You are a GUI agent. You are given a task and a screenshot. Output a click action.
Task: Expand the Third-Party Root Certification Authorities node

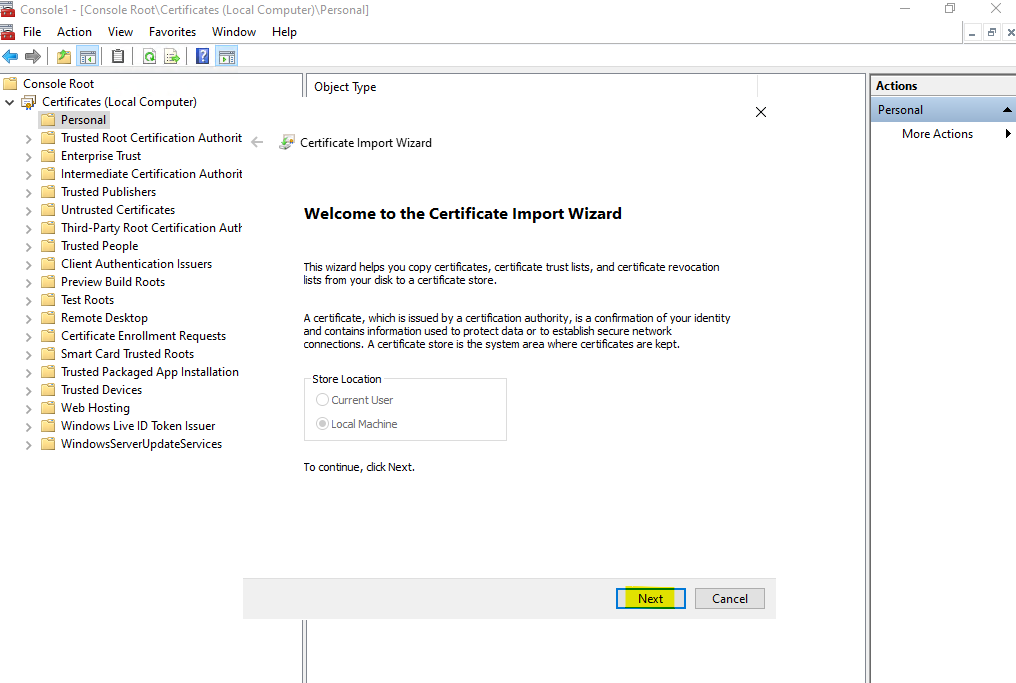pos(29,229)
